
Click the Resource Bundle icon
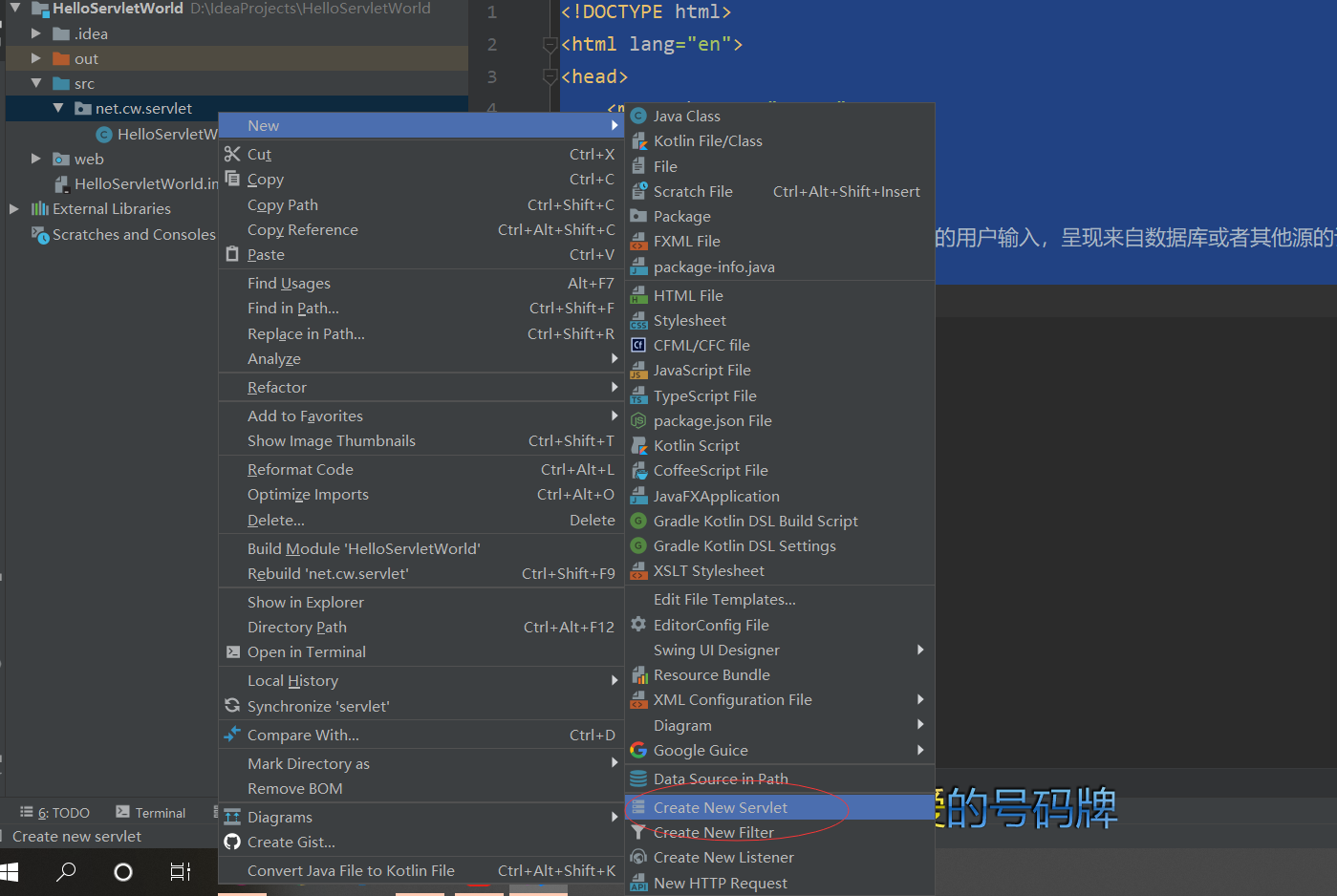tap(639, 674)
